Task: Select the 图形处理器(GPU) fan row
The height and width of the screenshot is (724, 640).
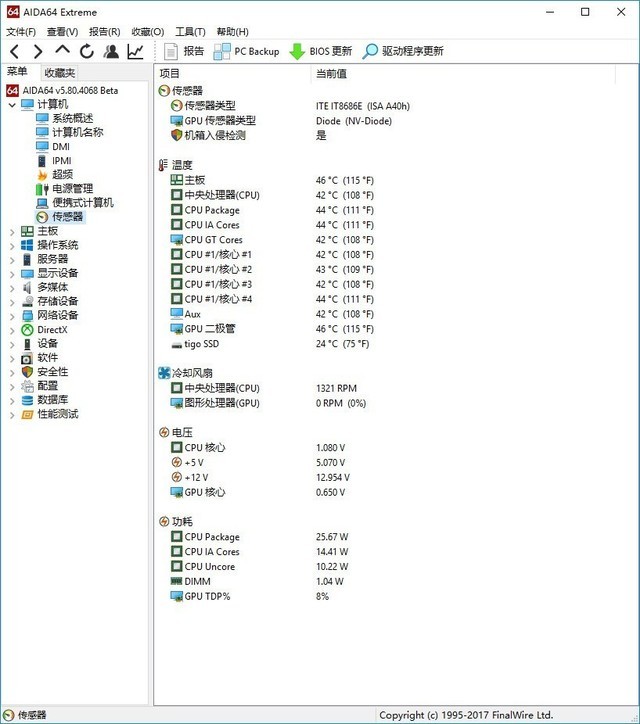Action: pos(268,404)
